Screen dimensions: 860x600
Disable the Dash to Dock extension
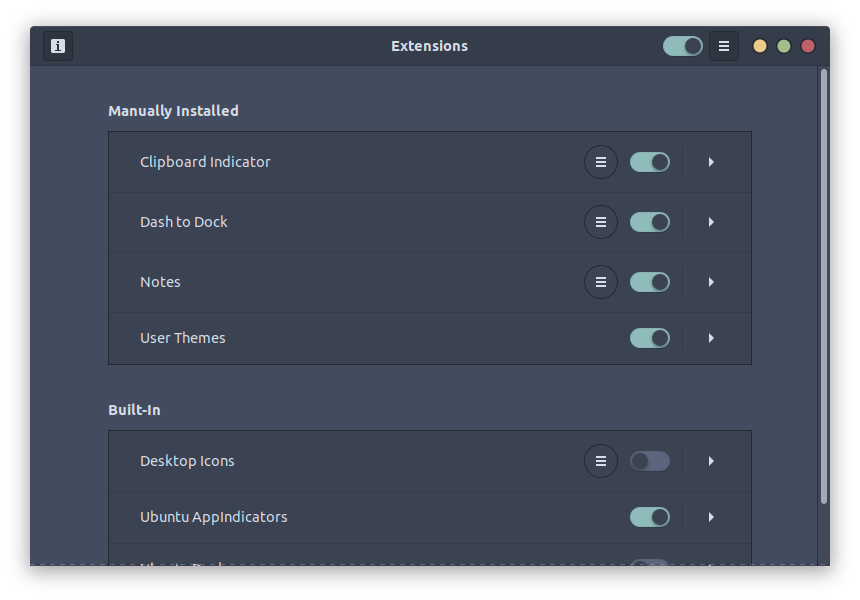coord(649,222)
